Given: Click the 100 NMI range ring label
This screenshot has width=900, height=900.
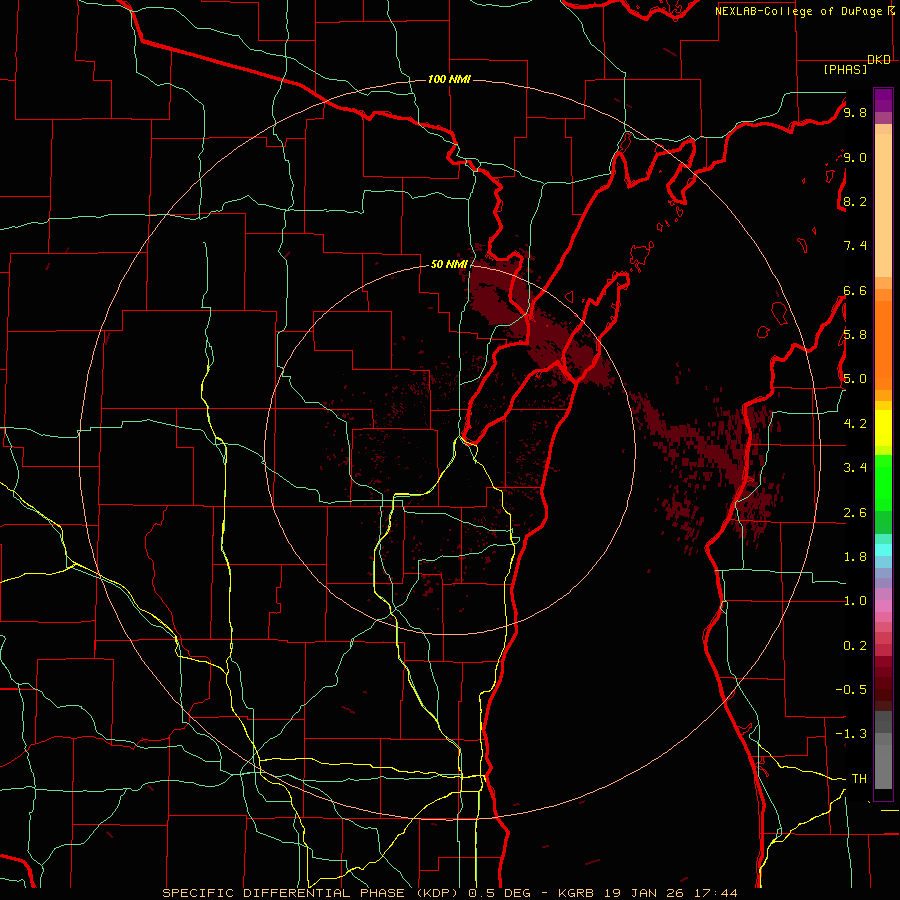Looking at the screenshot, I should (449, 79).
